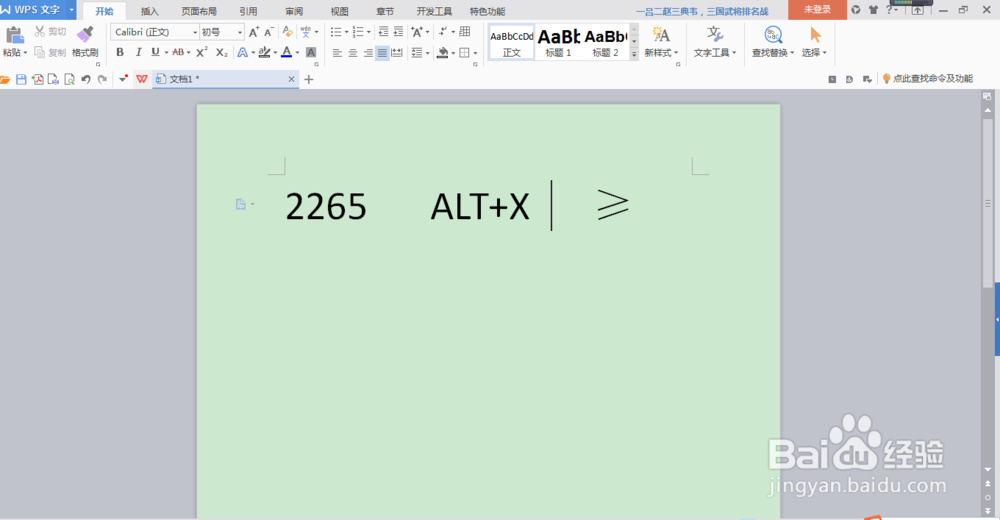Toggle bold formatting
This screenshot has height=520, width=1000.
click(120, 52)
